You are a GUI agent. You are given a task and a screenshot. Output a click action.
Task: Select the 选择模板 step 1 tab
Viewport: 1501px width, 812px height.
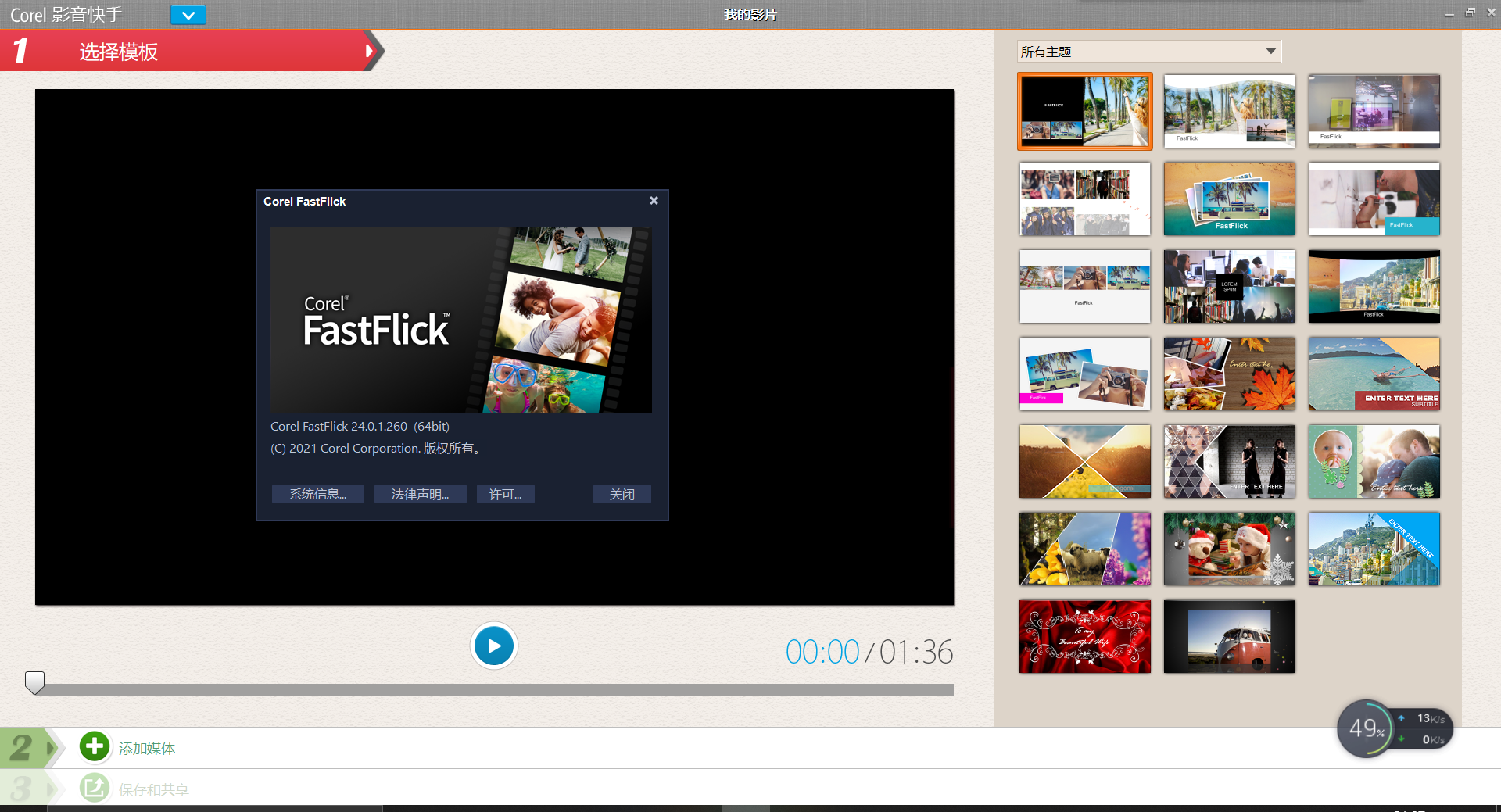tap(192, 51)
